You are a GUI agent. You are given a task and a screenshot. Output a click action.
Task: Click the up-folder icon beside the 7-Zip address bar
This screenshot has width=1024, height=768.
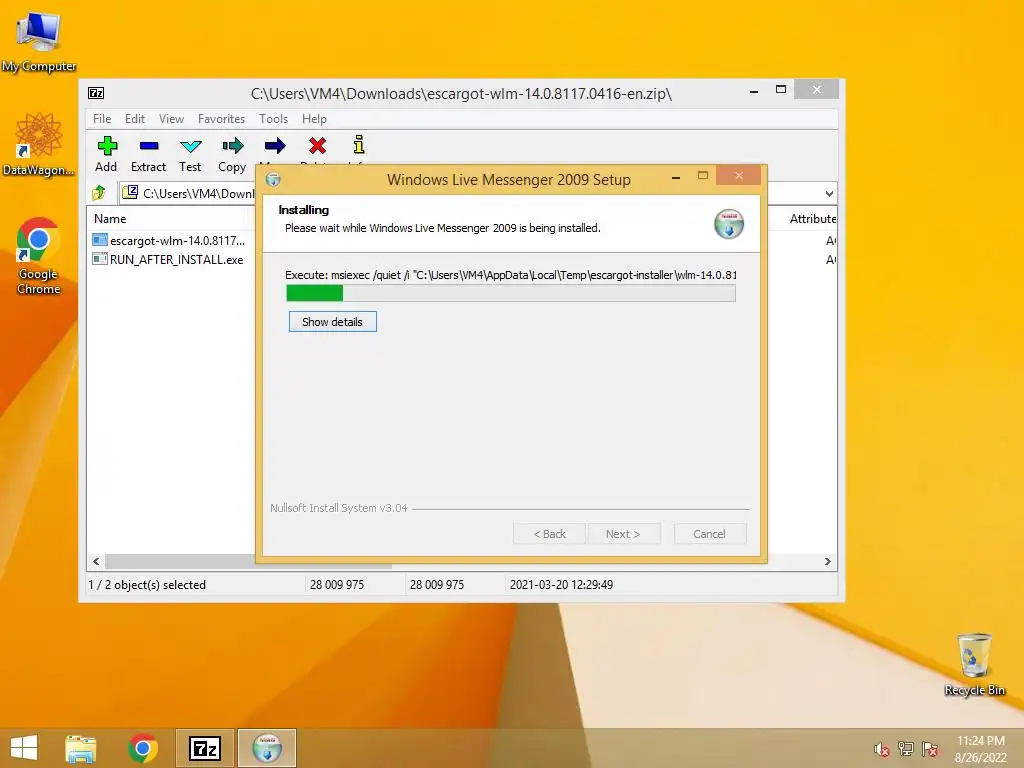pos(99,193)
